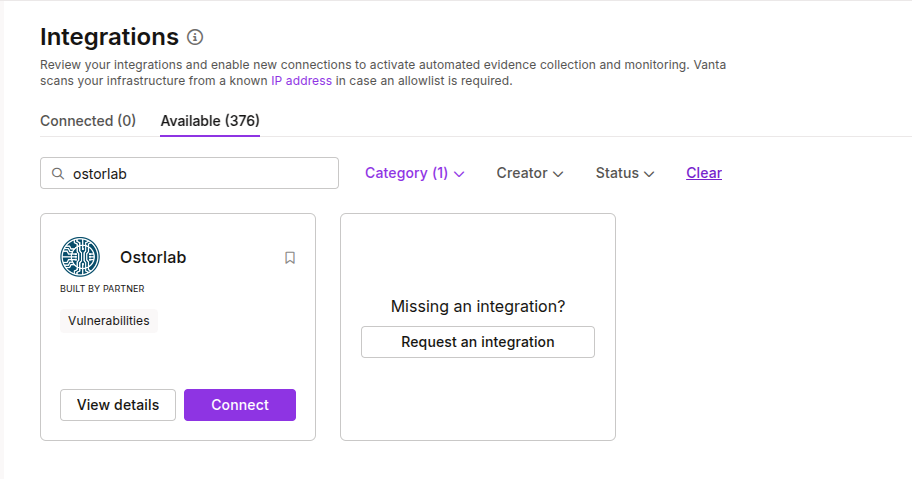The image size is (912, 479).
Task: Click the Missing an integration? text
Action: (477, 306)
